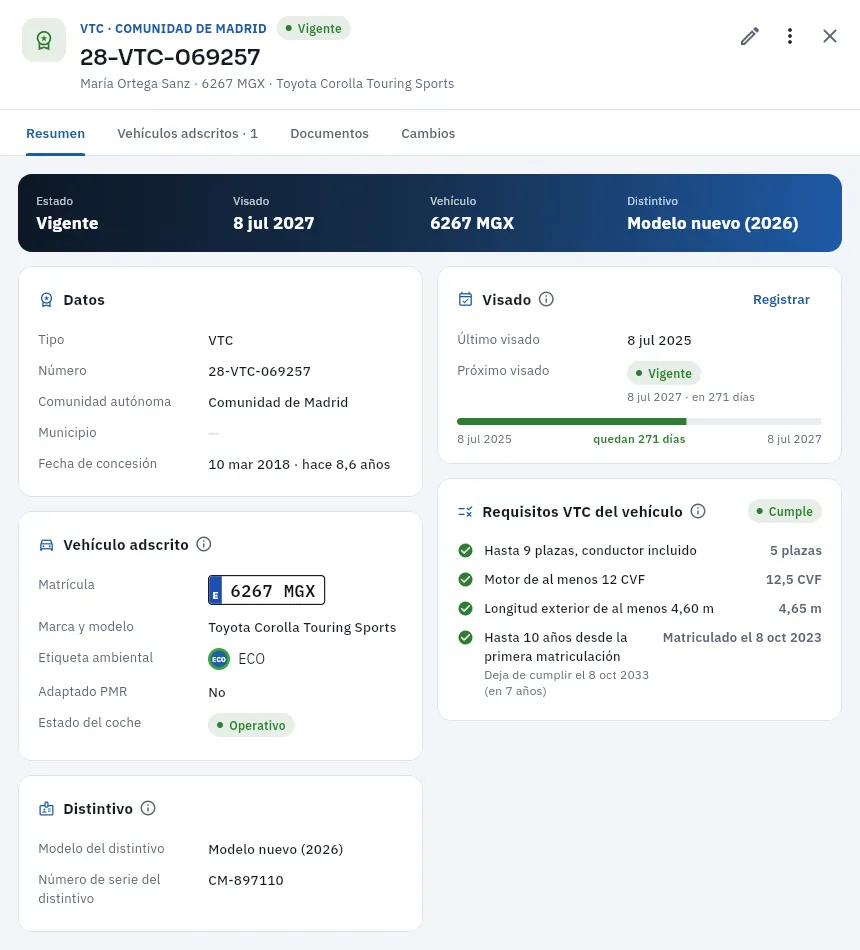Click the ECO environmental label icon
The image size is (860, 950).
pyautogui.click(x=219, y=659)
